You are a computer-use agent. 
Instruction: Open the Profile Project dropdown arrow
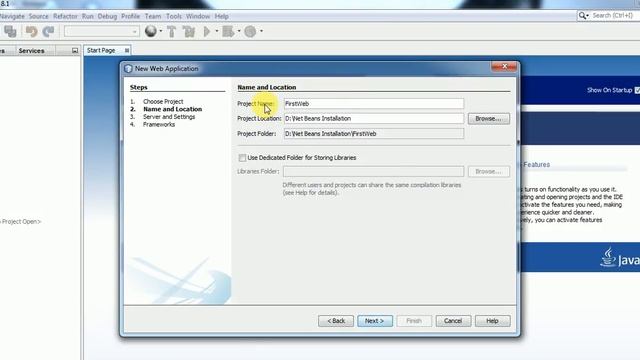(261, 31)
